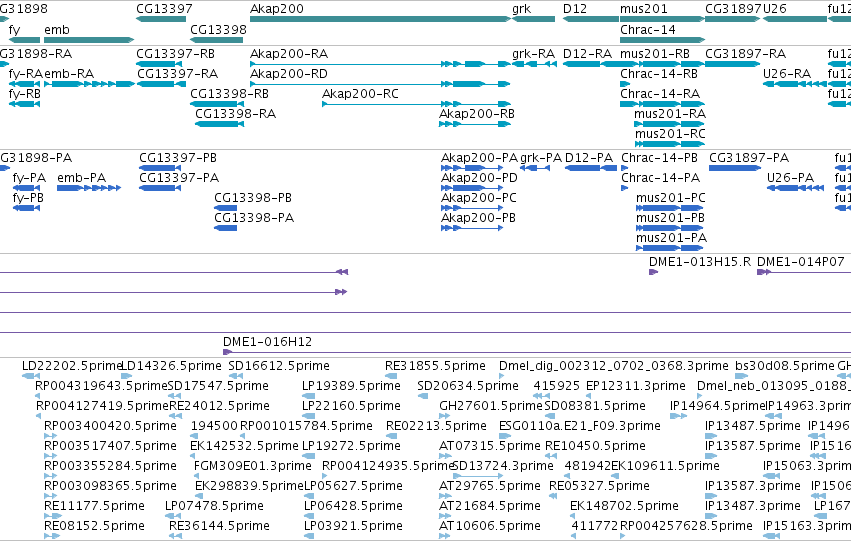This screenshot has width=851, height=541.
Task: Click the Akap200-PD protein label
Action: coord(479,178)
